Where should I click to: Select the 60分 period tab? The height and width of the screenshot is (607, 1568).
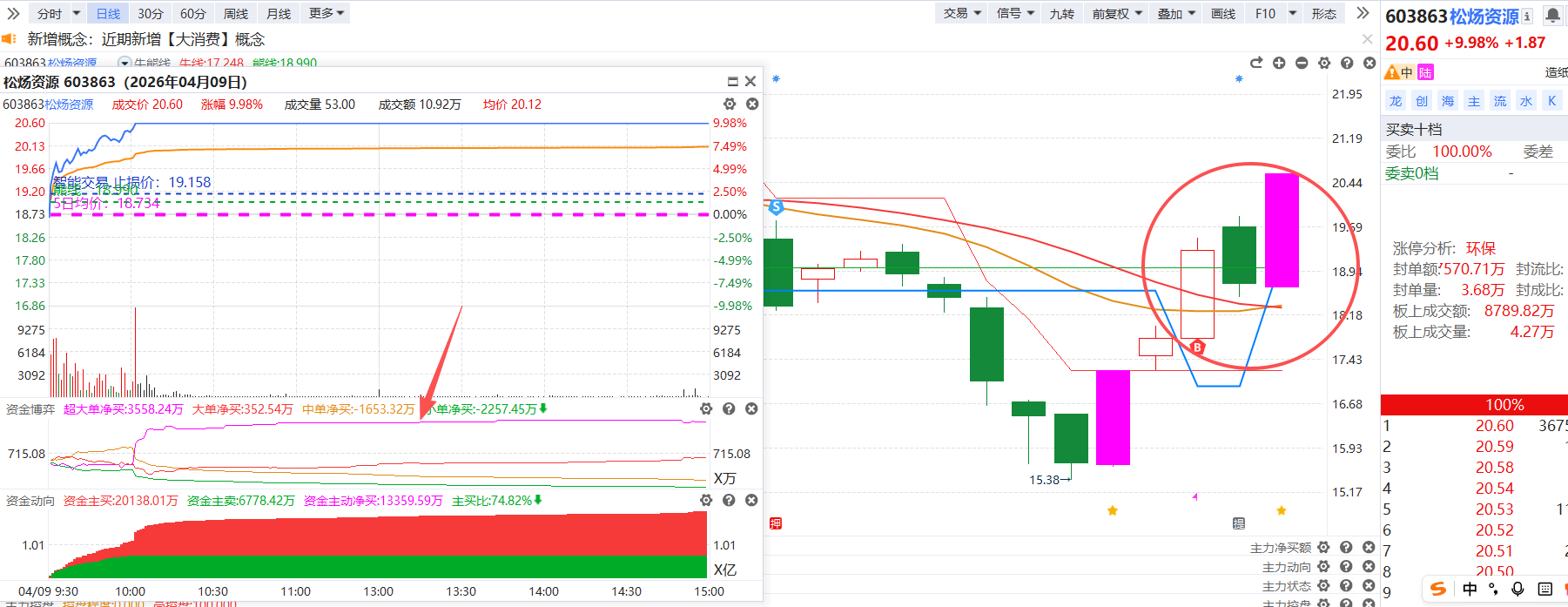click(193, 13)
